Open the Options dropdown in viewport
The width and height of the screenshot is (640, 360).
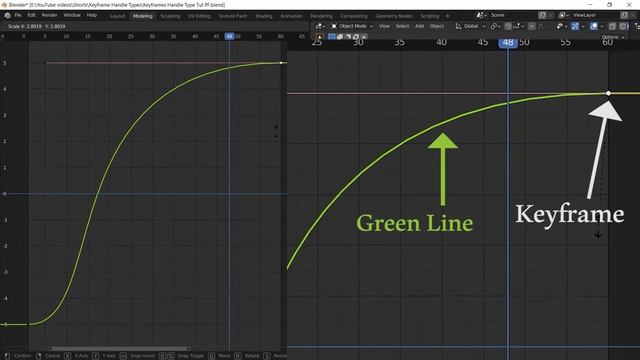(x=613, y=37)
